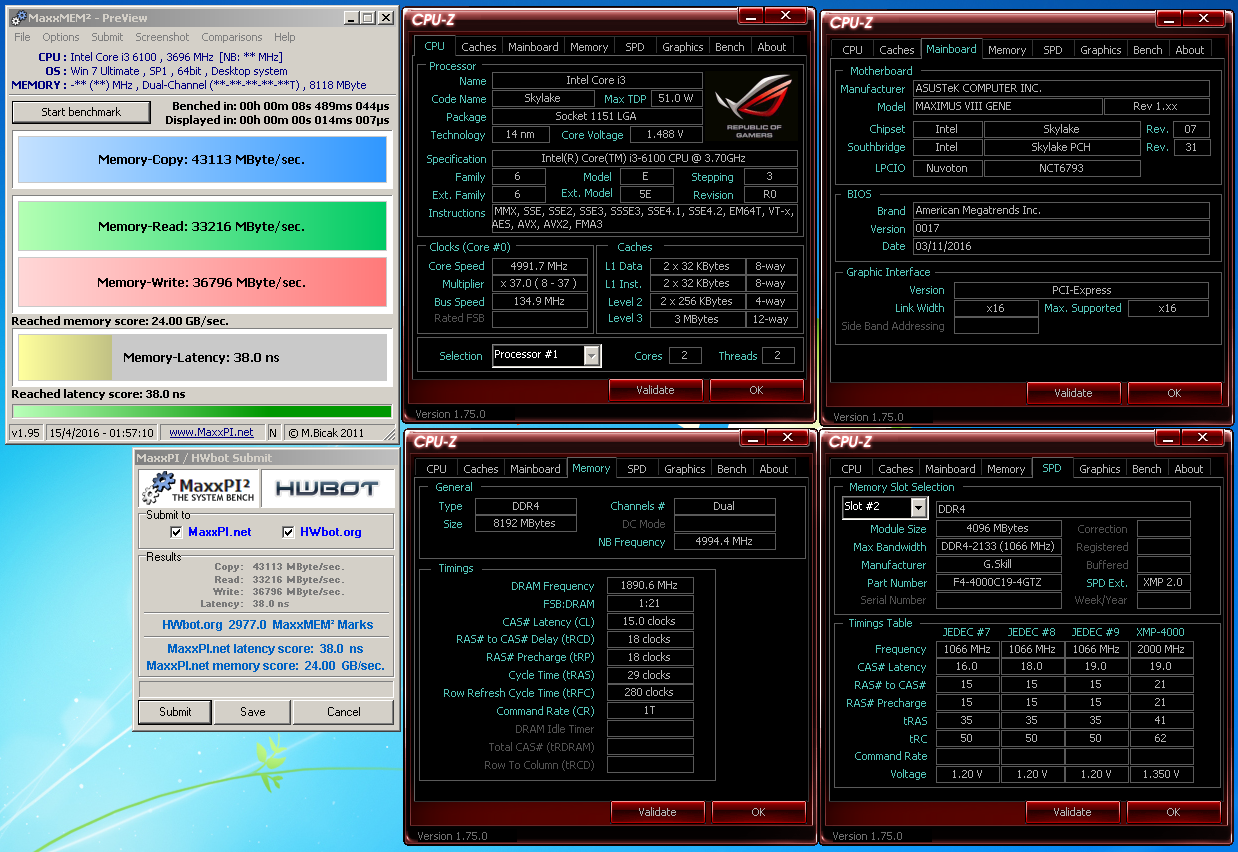Click the BIOS Date value 03/11/2016
The height and width of the screenshot is (852, 1238).
click(1061, 246)
